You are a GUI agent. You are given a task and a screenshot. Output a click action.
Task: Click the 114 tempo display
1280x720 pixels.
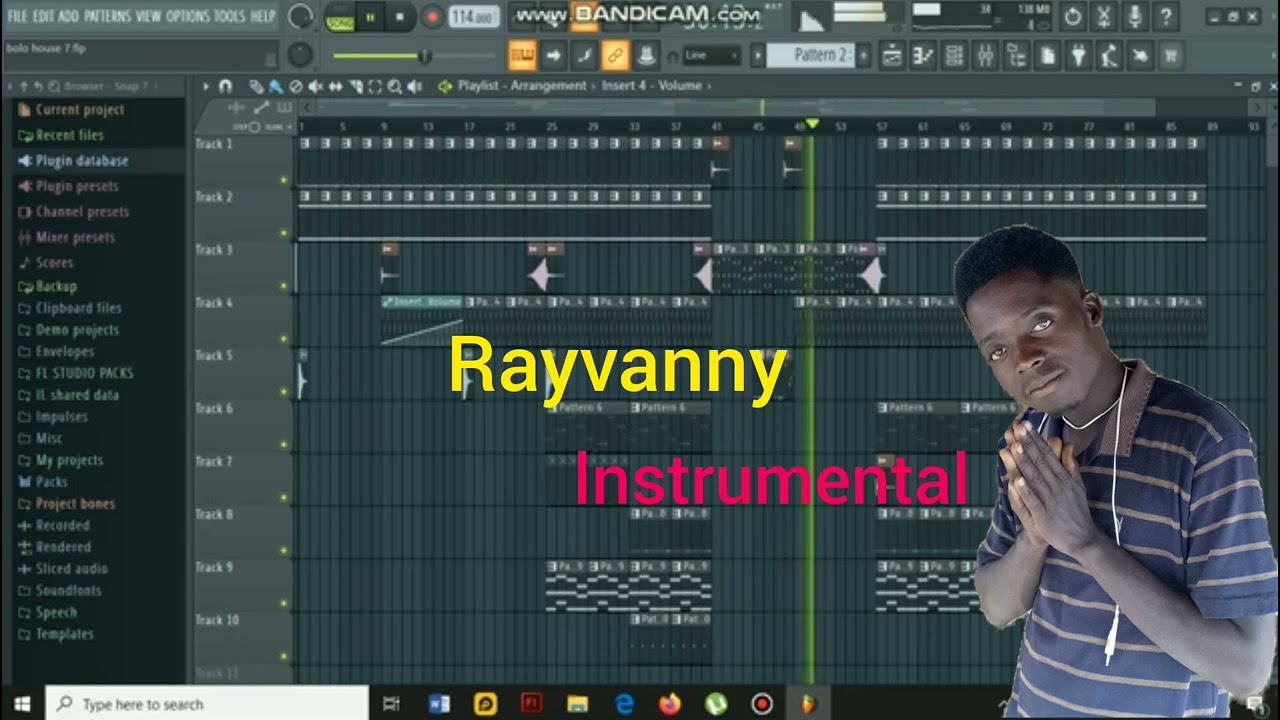474,17
